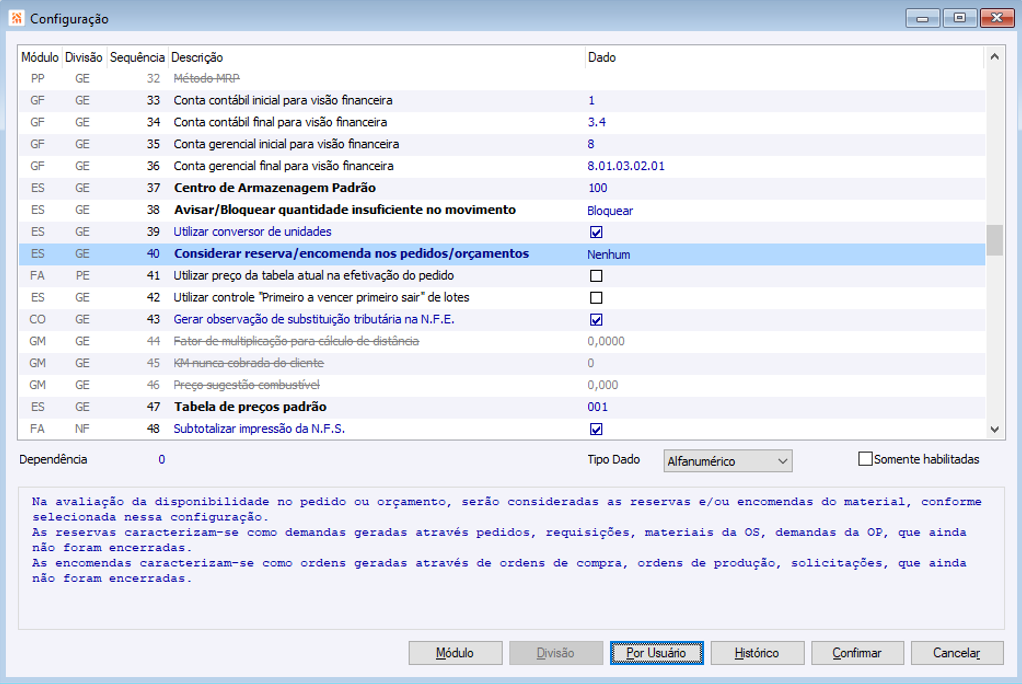Click the '8.01.03.02.01' account value
Viewport: 1022px width, 684px height.
click(626, 166)
